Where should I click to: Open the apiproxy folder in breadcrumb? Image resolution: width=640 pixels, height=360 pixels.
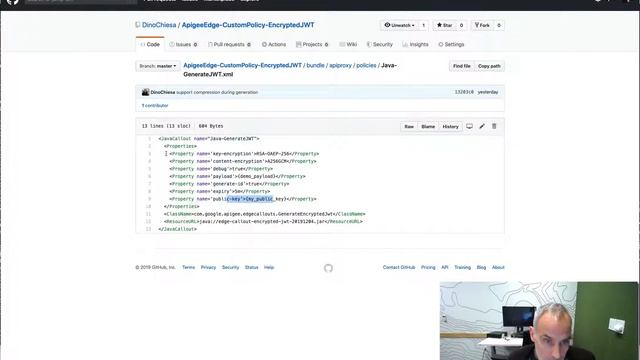tap(340, 65)
